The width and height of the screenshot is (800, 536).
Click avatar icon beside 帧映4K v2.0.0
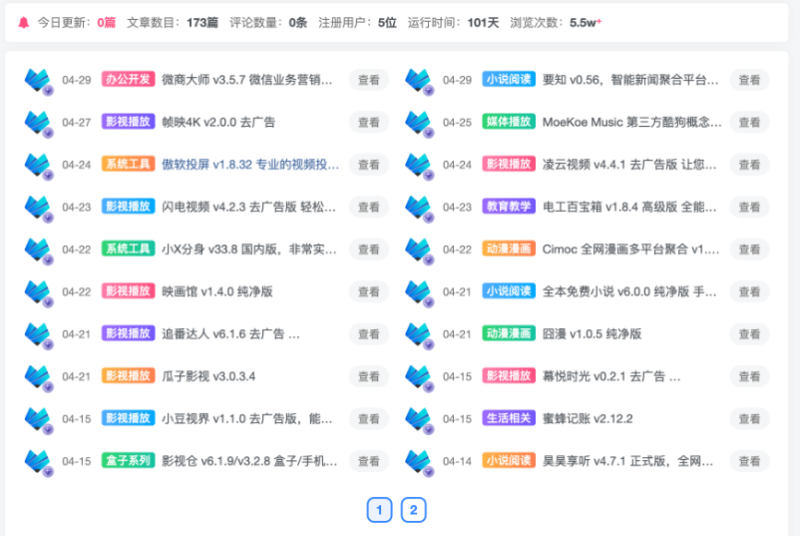click(39, 123)
